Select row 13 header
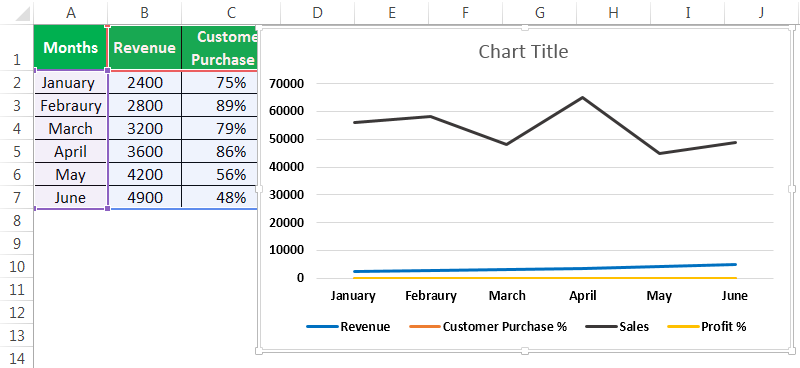The width and height of the screenshot is (800, 368). pyautogui.click(x=16, y=335)
